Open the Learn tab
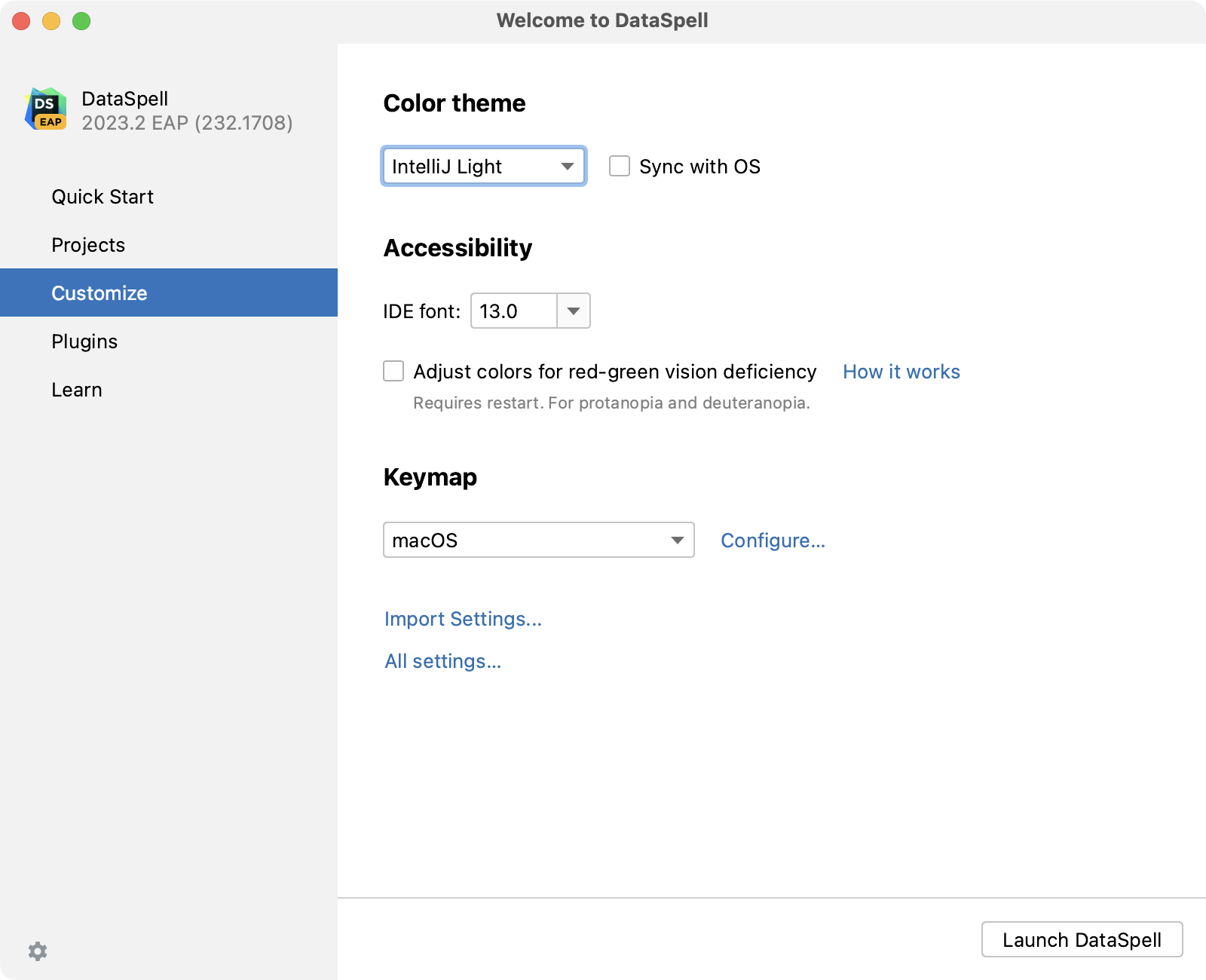 point(169,390)
